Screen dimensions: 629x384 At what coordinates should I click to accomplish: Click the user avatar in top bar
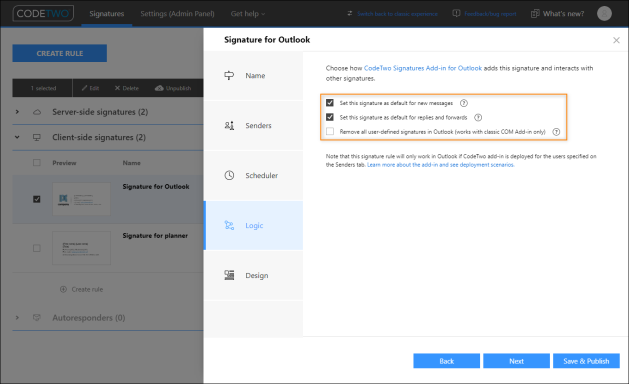[604, 13]
